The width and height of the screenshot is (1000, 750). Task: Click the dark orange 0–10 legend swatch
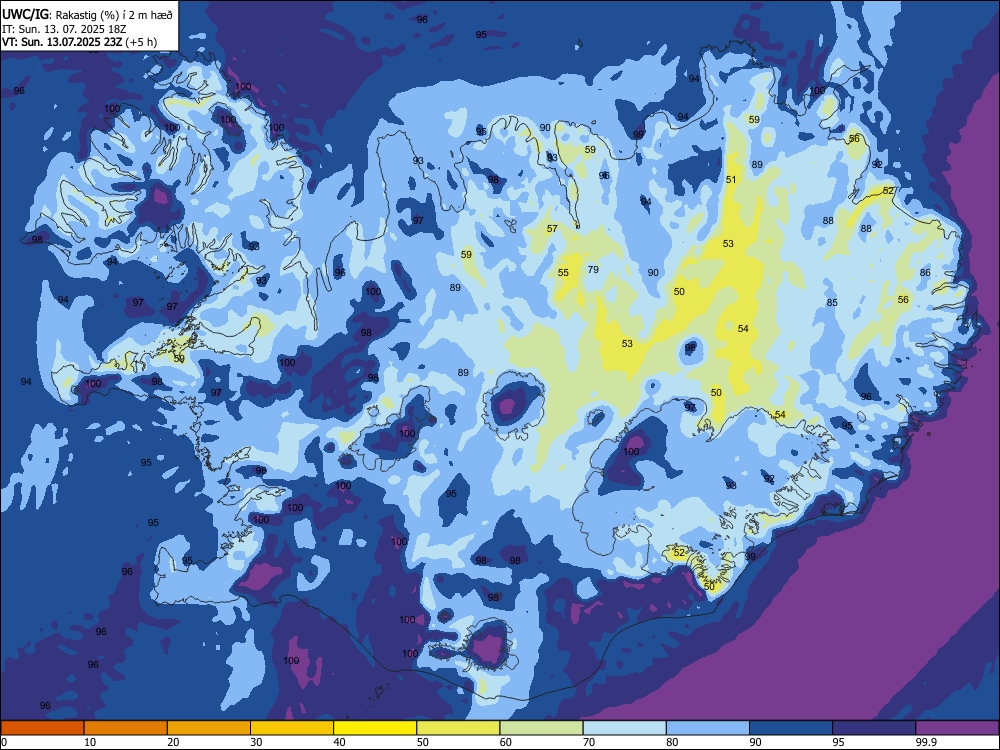[42, 728]
